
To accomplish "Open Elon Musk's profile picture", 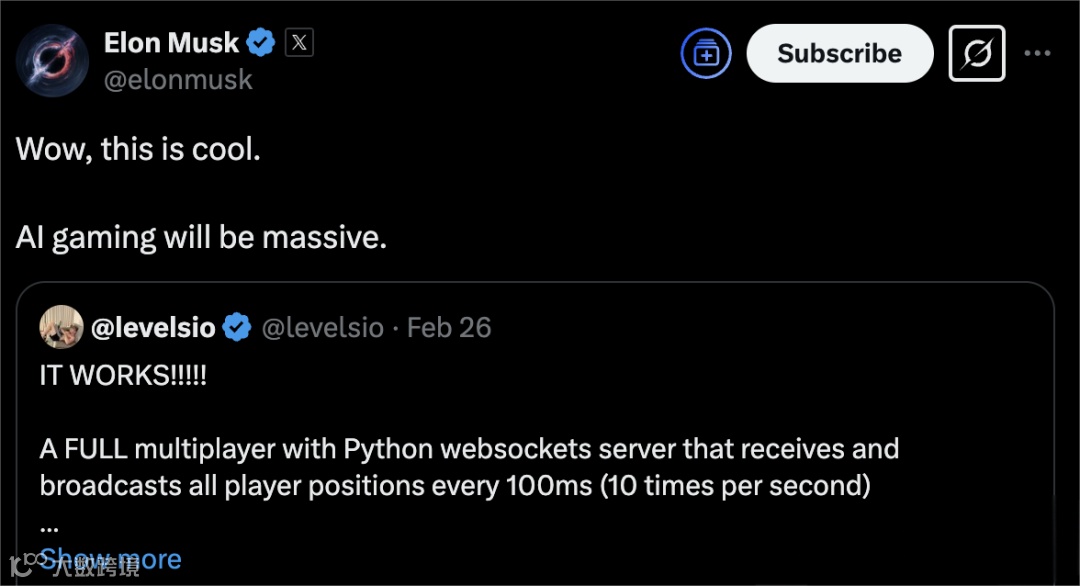I will coord(53,59).
